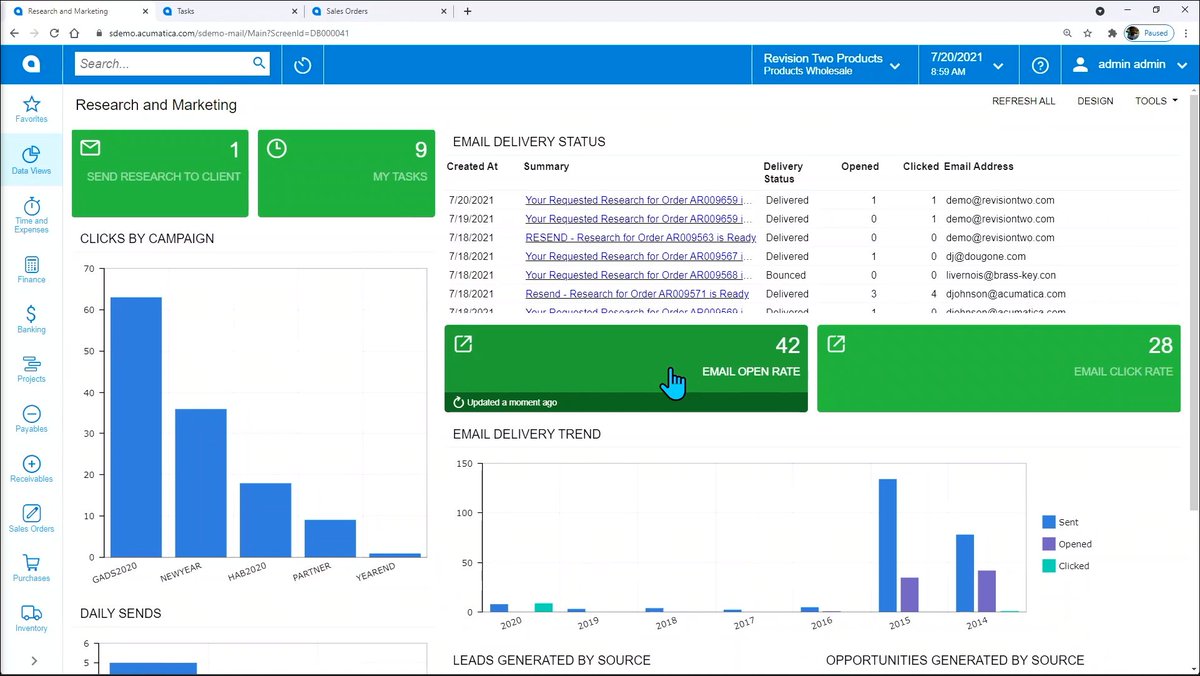1200x676 pixels.
Task: Click open-link icon on Email Open Rate
Action: (x=463, y=344)
